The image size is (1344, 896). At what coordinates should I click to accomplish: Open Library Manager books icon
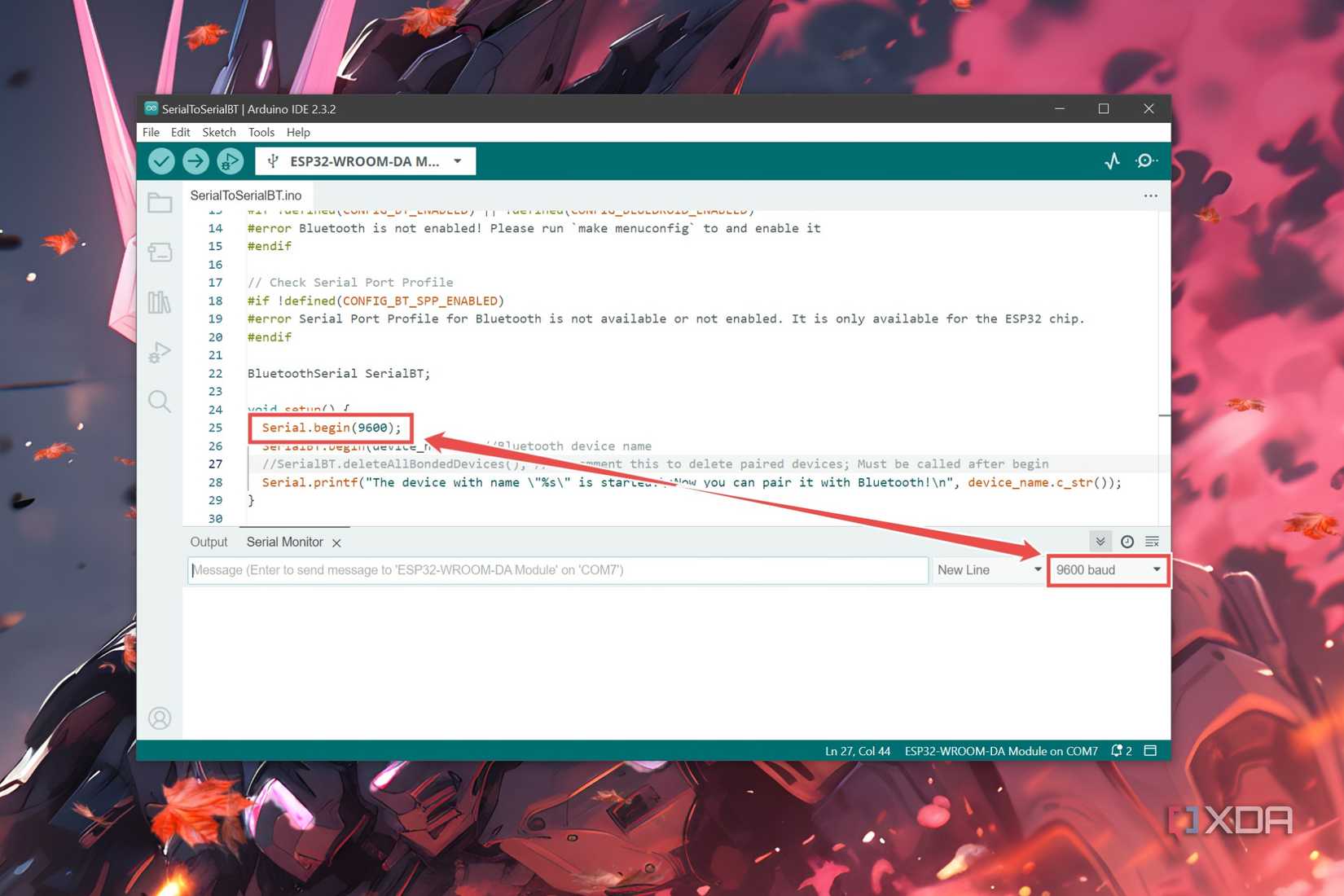pyautogui.click(x=160, y=302)
